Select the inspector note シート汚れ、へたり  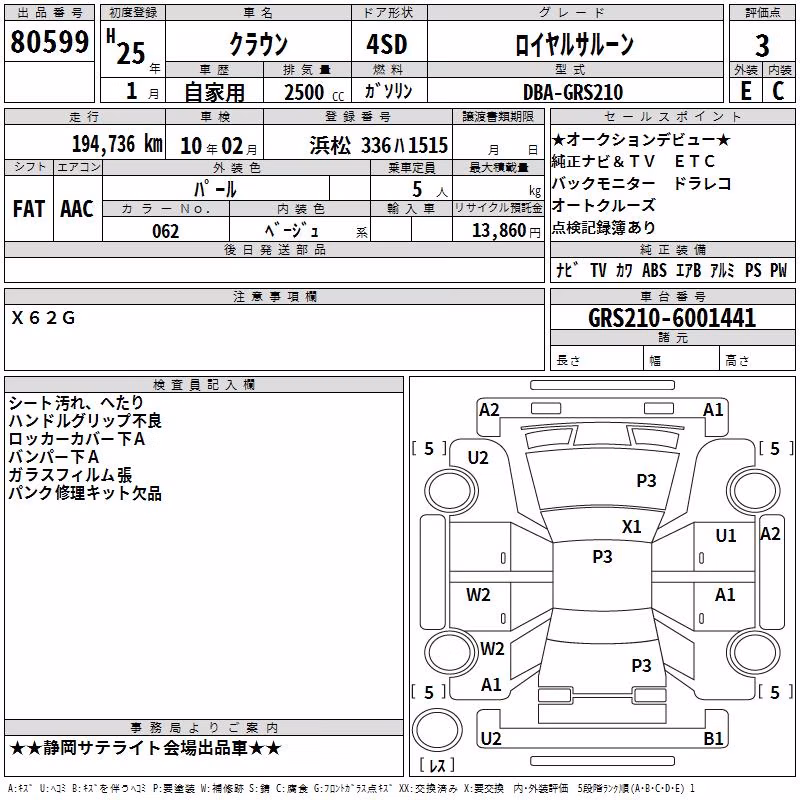point(77,403)
